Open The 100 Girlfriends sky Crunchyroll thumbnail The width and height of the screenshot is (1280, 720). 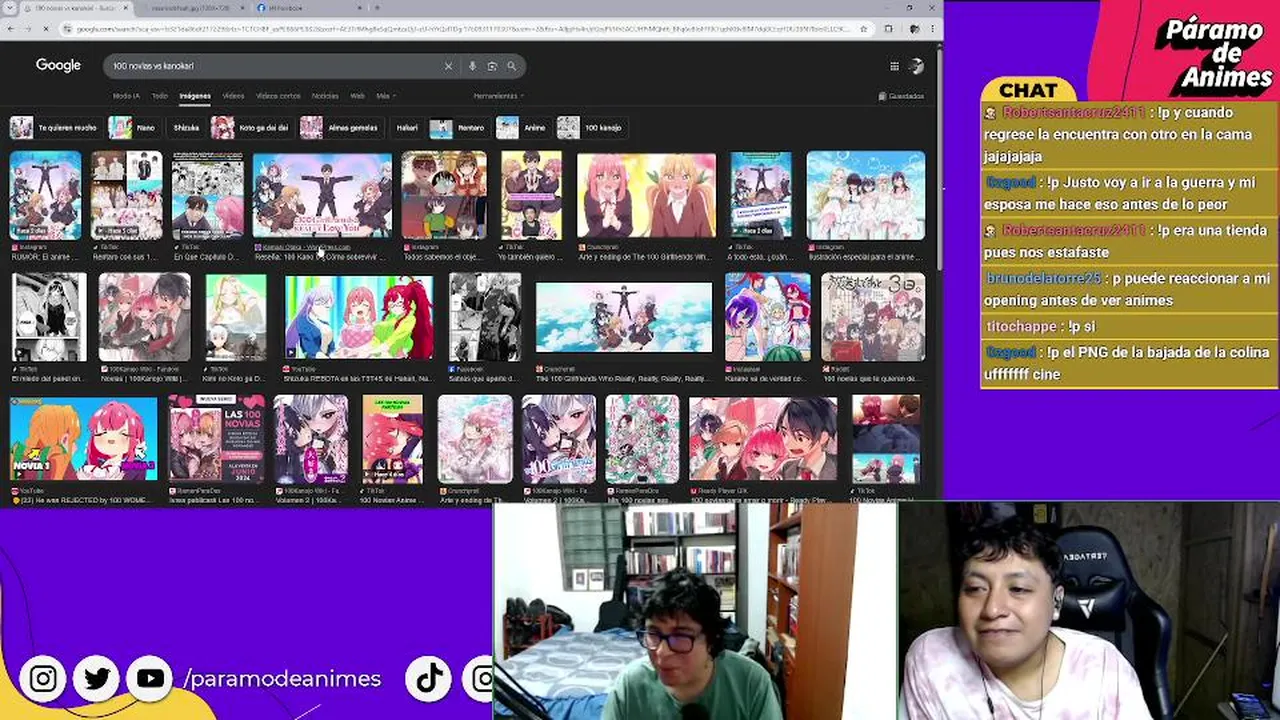pos(624,318)
